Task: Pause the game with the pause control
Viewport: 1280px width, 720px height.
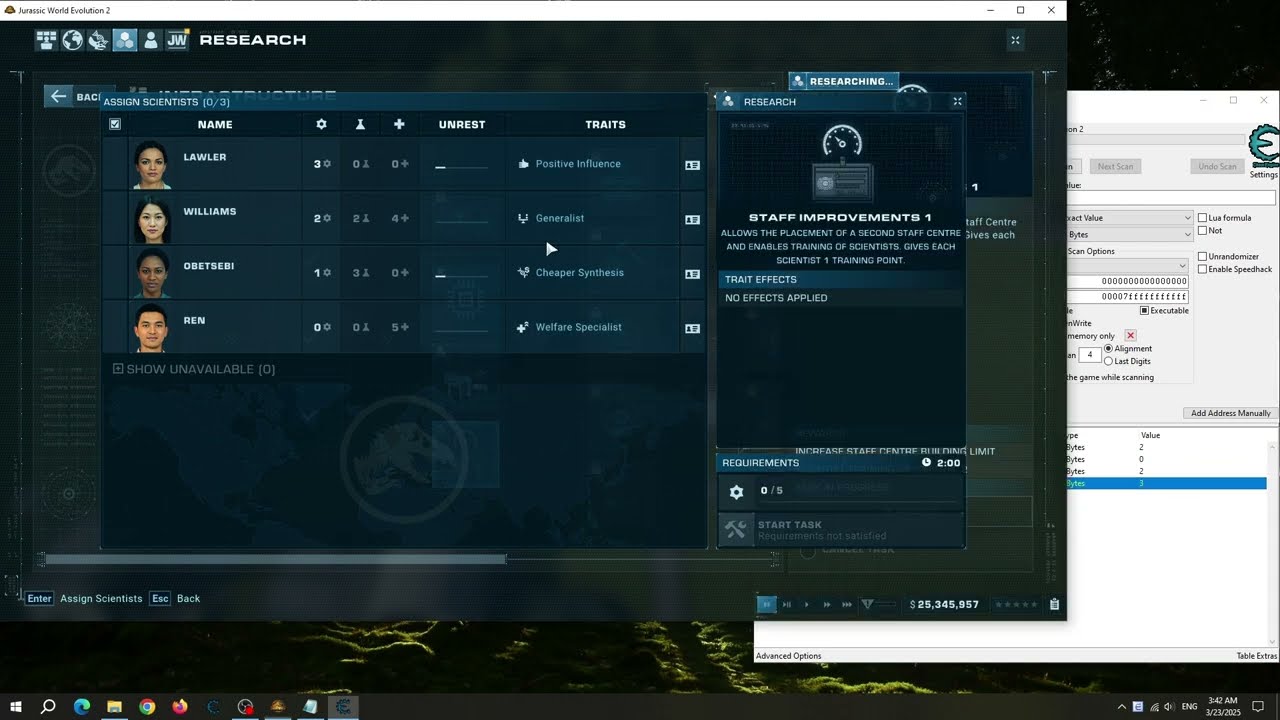Action: tap(767, 604)
